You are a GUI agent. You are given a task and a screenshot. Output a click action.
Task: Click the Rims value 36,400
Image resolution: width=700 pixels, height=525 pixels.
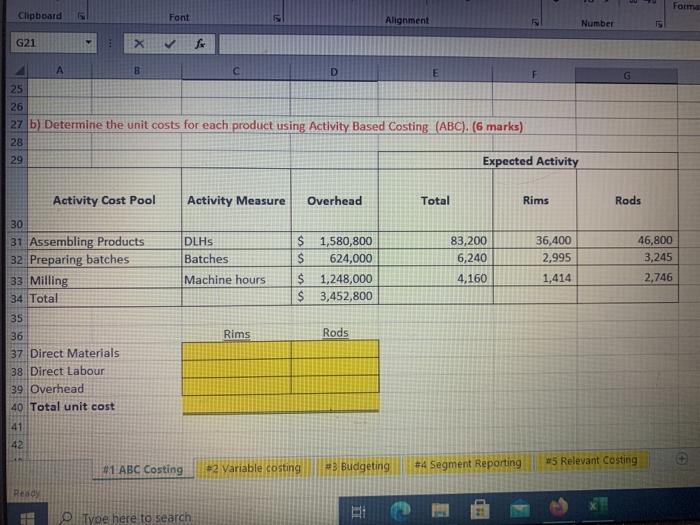pyautogui.click(x=535, y=240)
